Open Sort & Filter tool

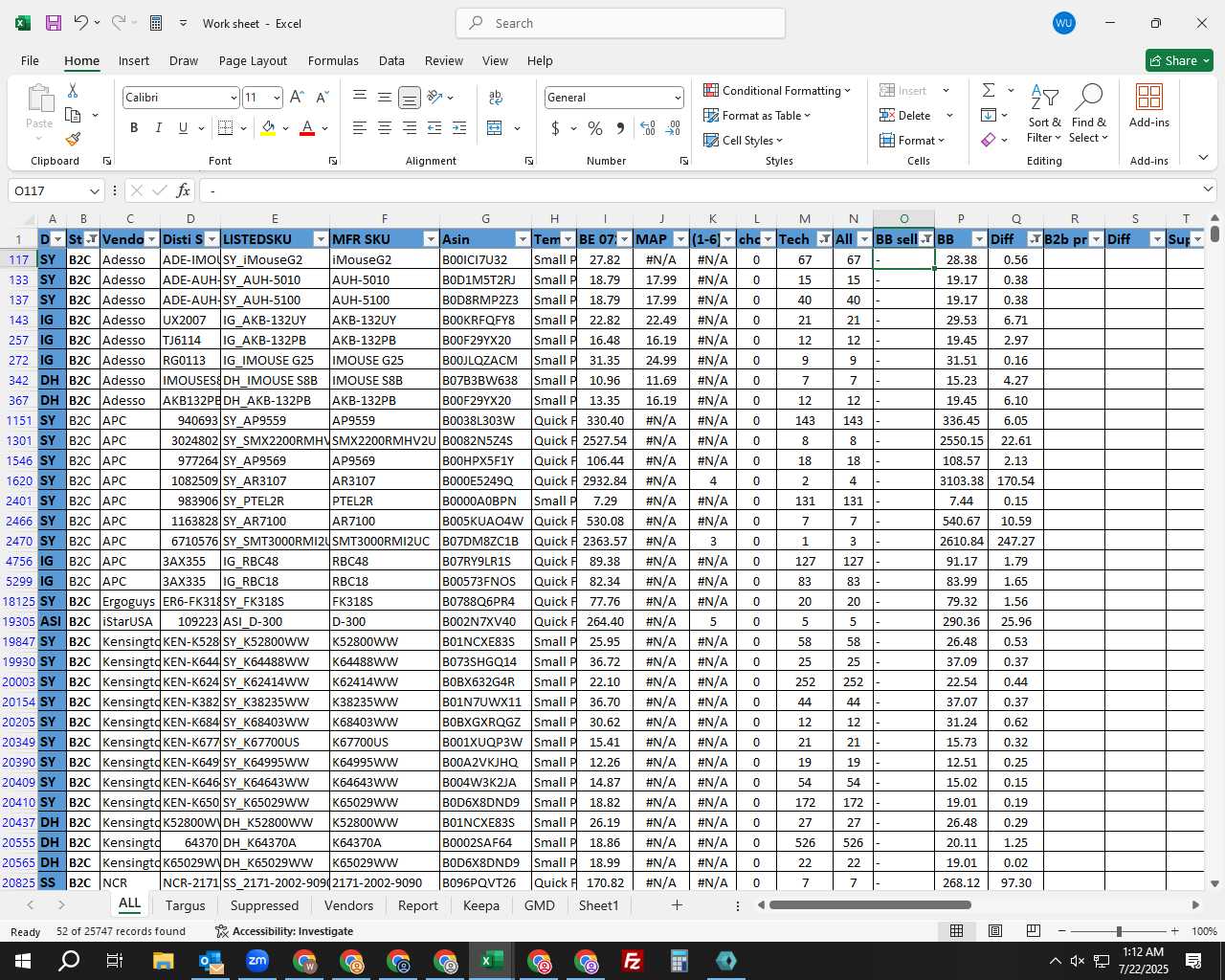point(1044,115)
